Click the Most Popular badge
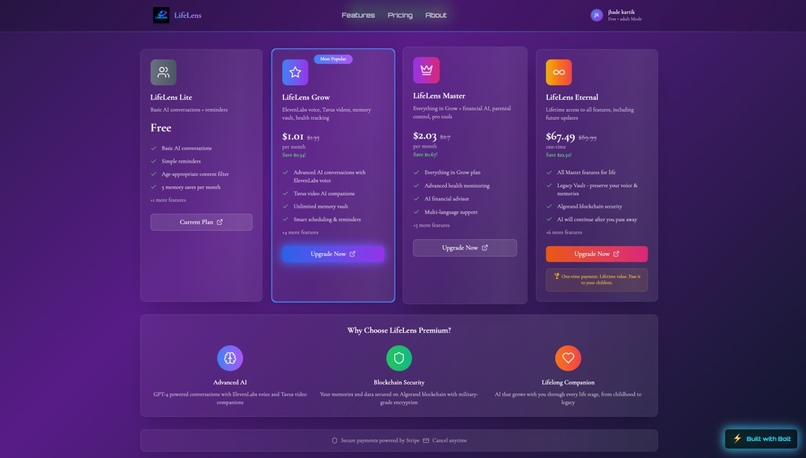 [333, 59]
